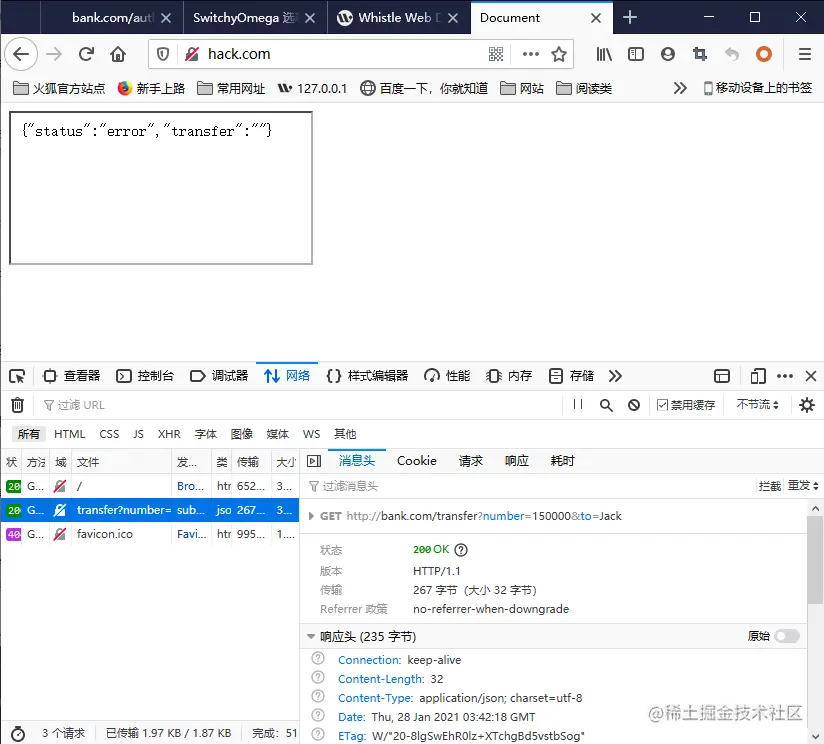Screen dimensions: 824x744
Task: Switch to the Console (控制台) tab
Action: pos(145,376)
